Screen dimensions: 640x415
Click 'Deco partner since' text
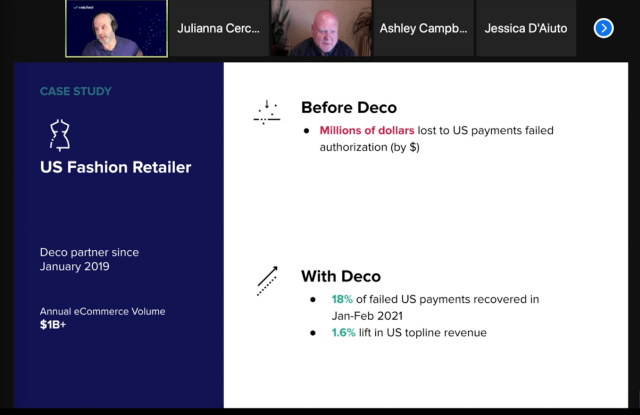click(x=89, y=252)
